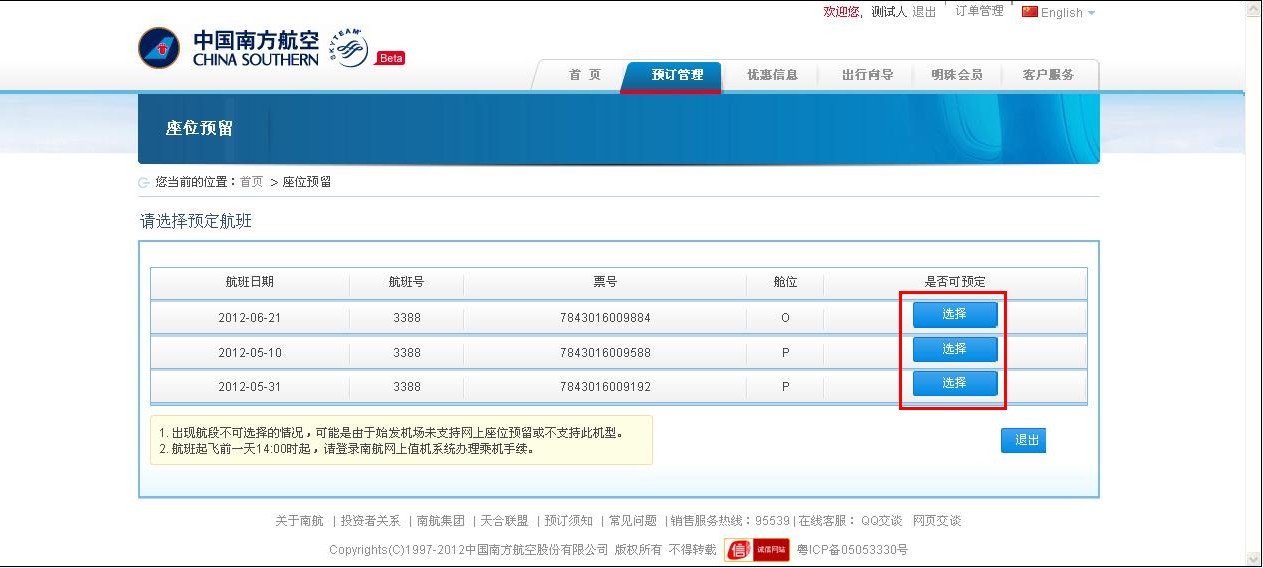The image size is (1263, 568).
Task: Open the QQ交谈 online service link
Action: [881, 521]
